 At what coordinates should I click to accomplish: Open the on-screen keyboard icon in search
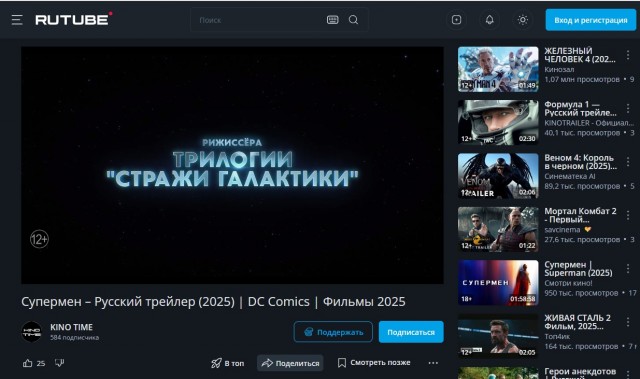coord(333,20)
